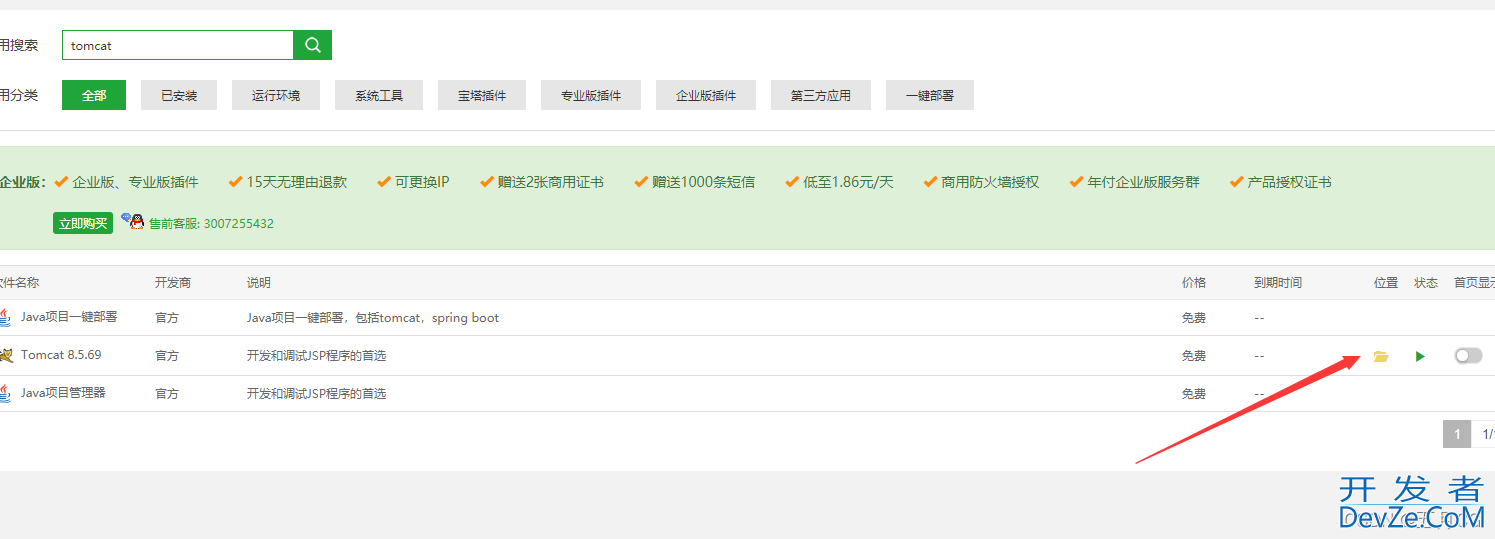Click the 说明 column header
1495x539 pixels.
[x=259, y=283]
